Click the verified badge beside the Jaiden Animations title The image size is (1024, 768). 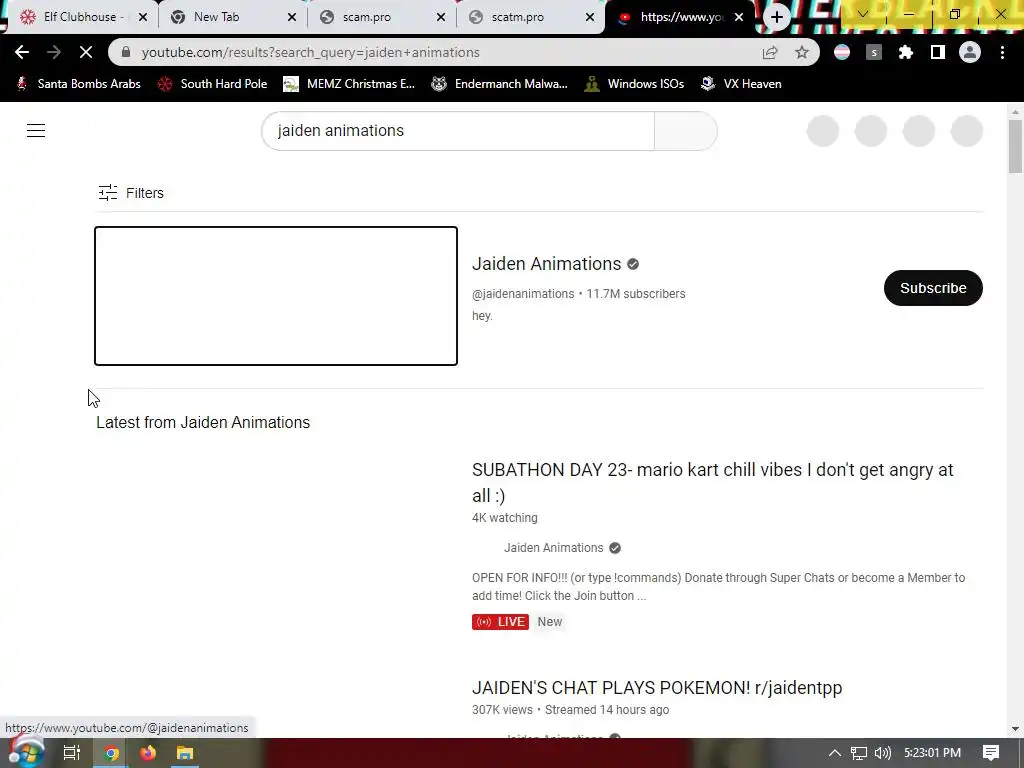click(x=633, y=264)
